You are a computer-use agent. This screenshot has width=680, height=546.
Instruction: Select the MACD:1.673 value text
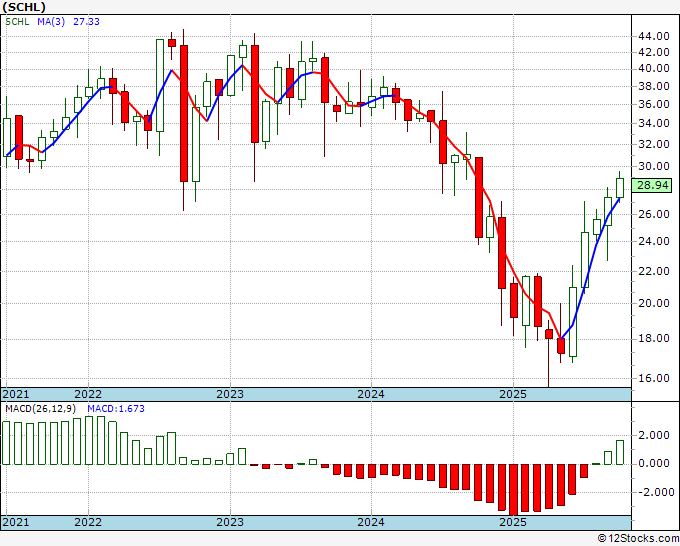(x=116, y=409)
